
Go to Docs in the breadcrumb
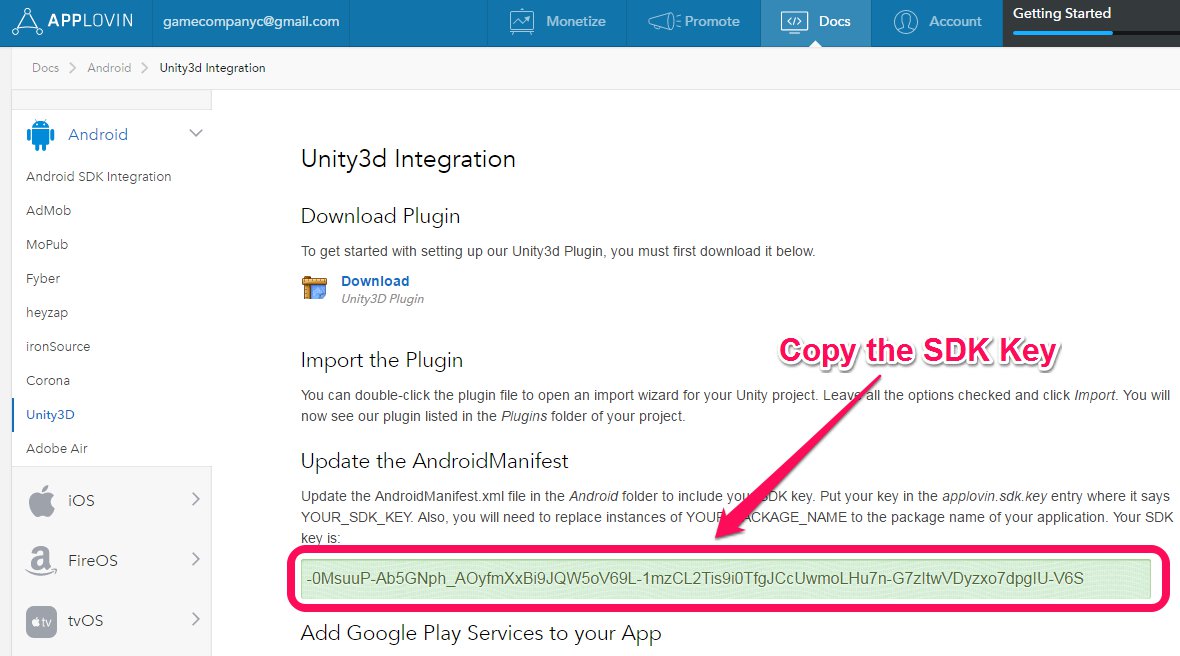point(45,68)
